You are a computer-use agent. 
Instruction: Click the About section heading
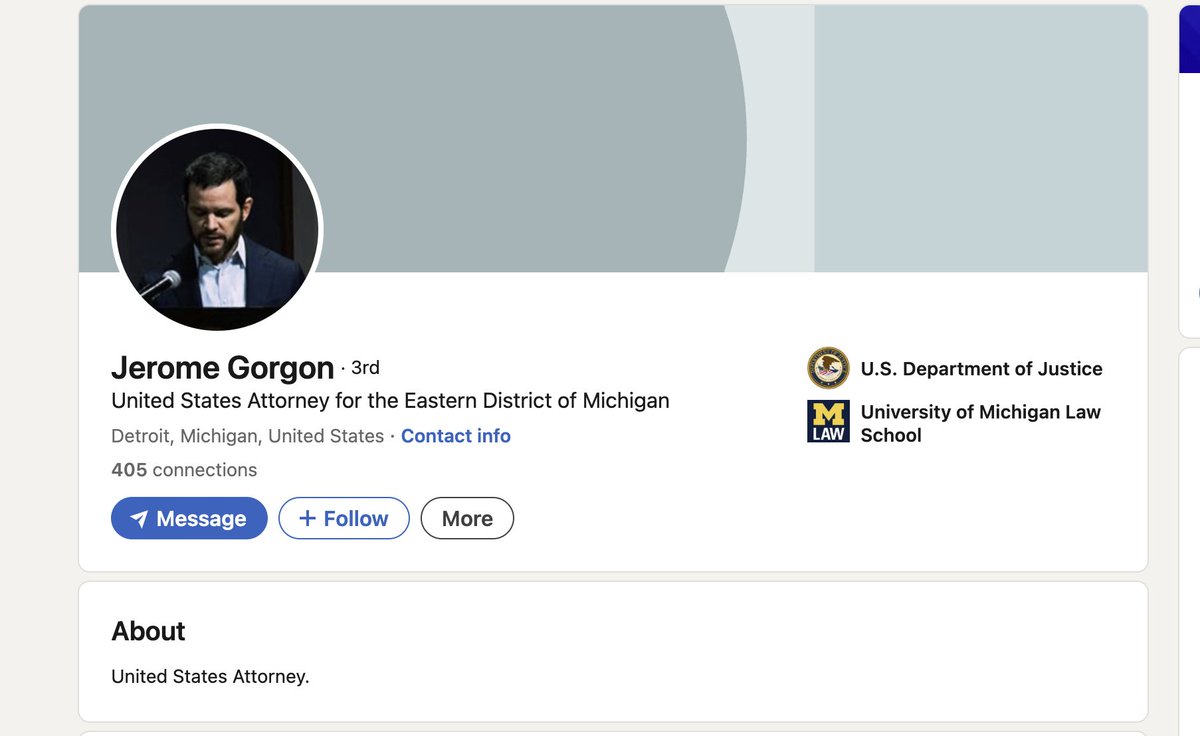tap(148, 631)
